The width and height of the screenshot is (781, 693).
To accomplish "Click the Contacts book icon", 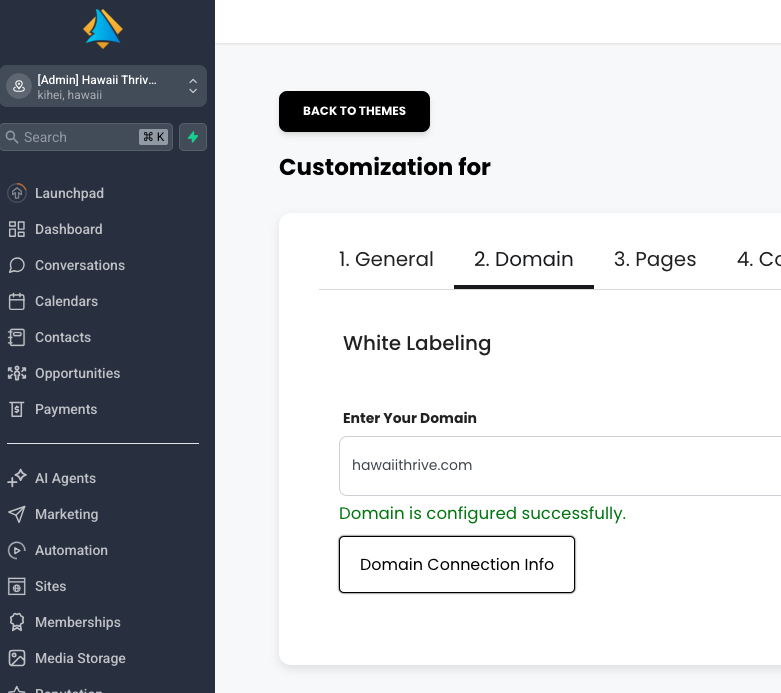I will pyautogui.click(x=17, y=337).
